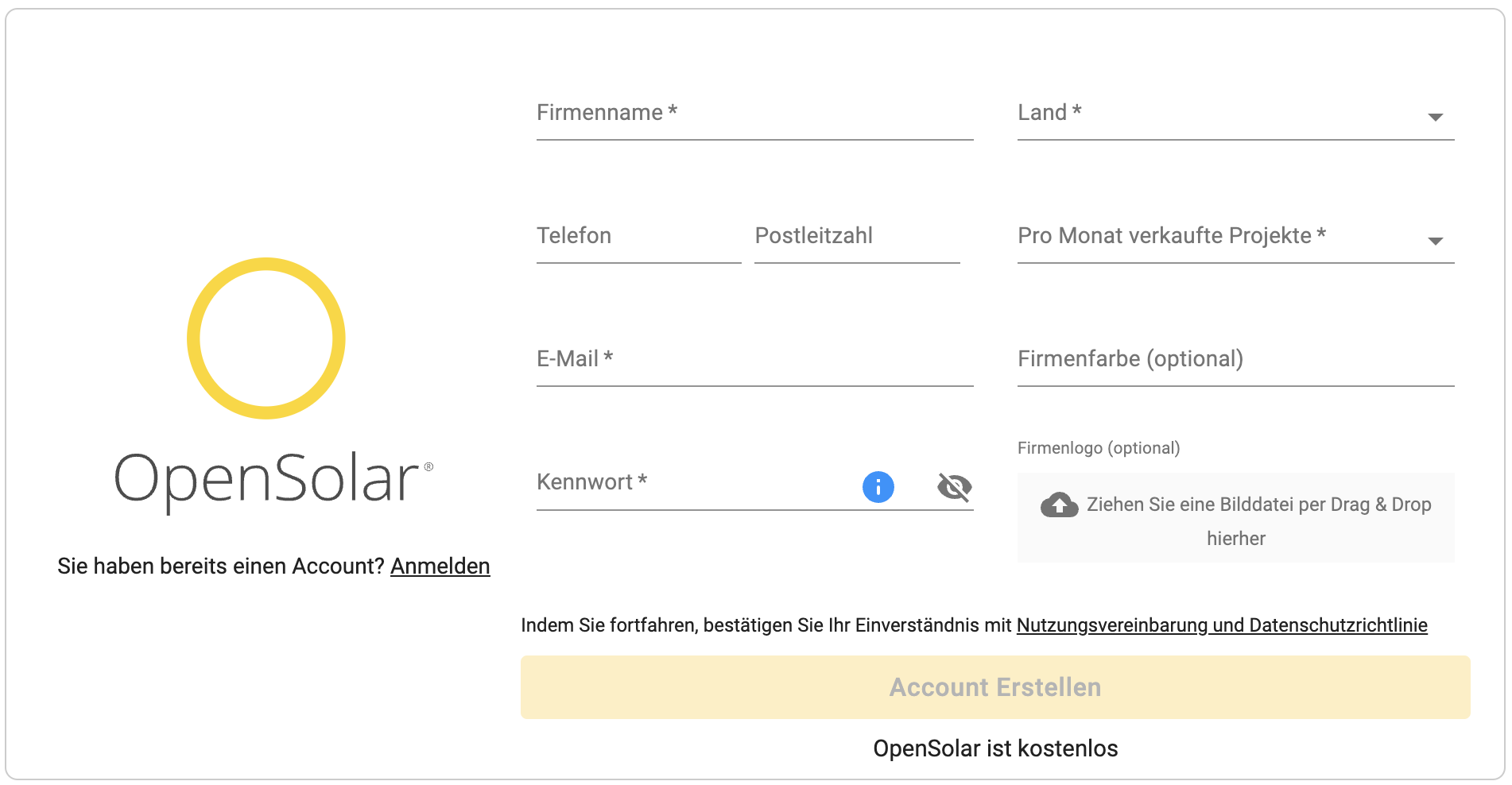Screen dimensions: 1512x785
Task: Click the Anmelden link
Action: pyautogui.click(x=440, y=567)
